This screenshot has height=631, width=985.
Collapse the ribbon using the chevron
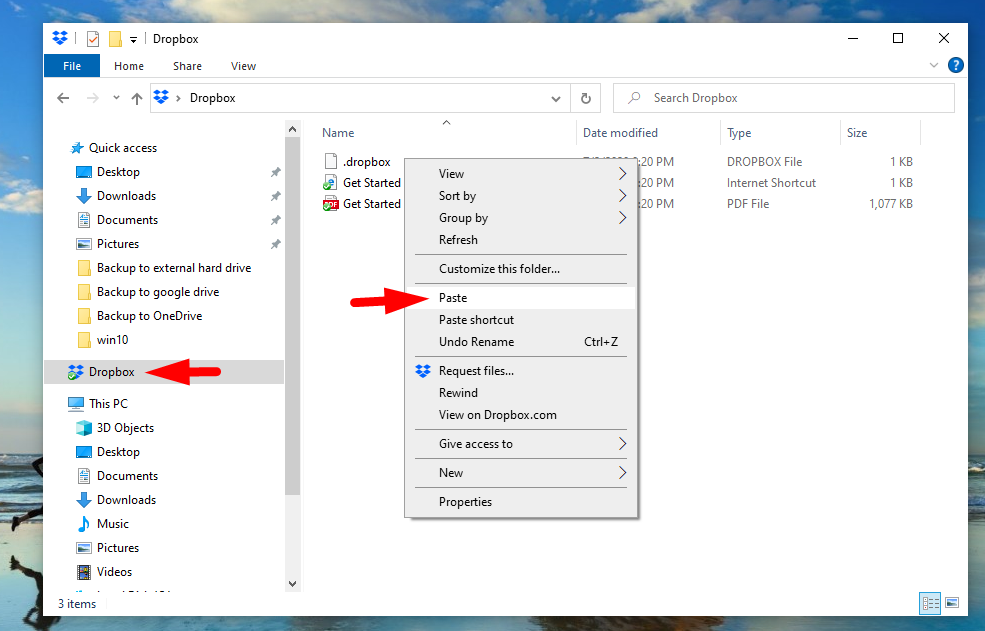coord(934,66)
